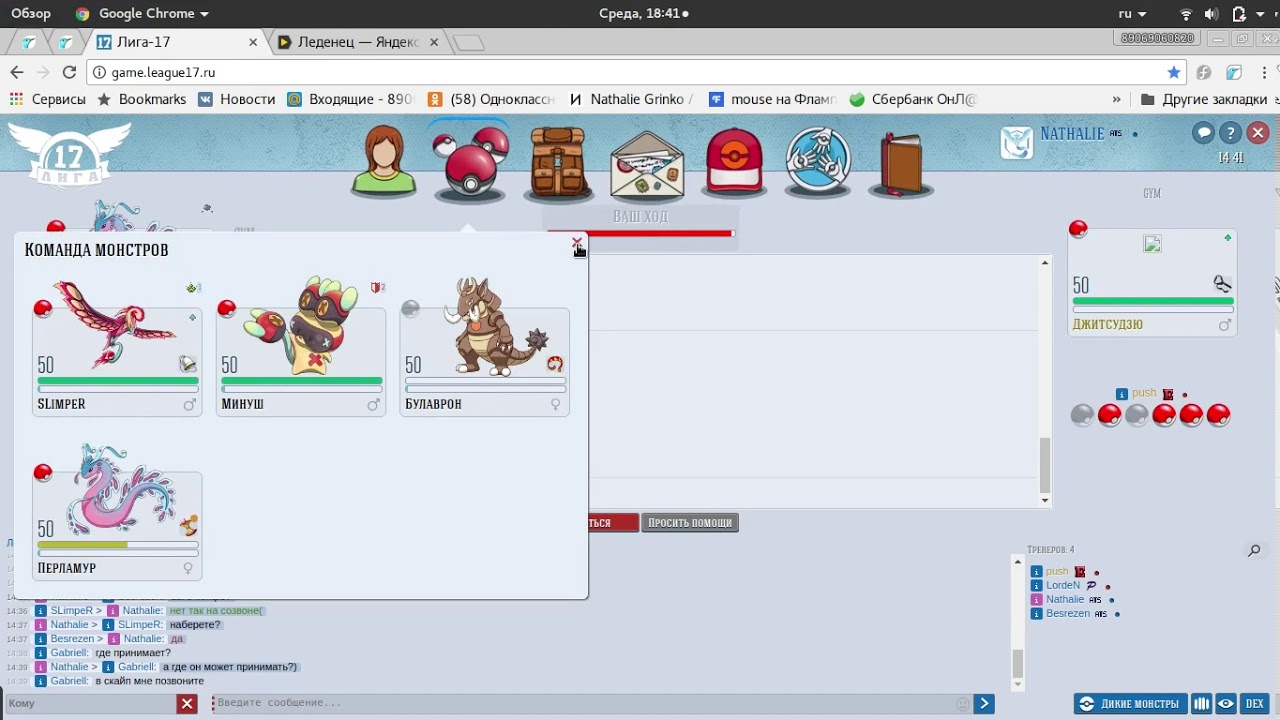Image resolution: width=1280 pixels, height=720 pixels.
Task: Open the ru keyboard layout menu
Action: [x=1132, y=13]
